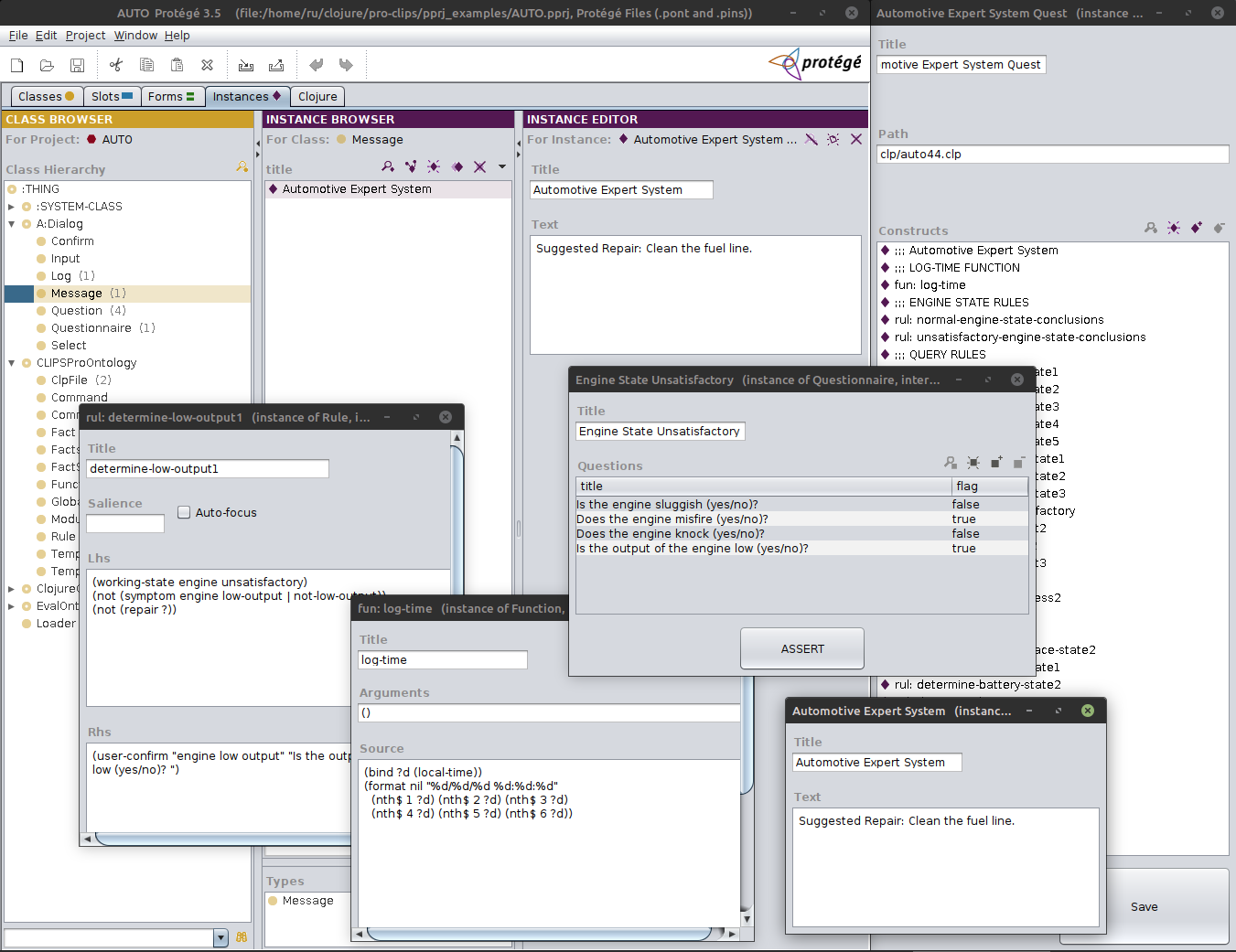The width and height of the screenshot is (1236, 952).
Task: Open the Window menu
Action: [x=136, y=36]
